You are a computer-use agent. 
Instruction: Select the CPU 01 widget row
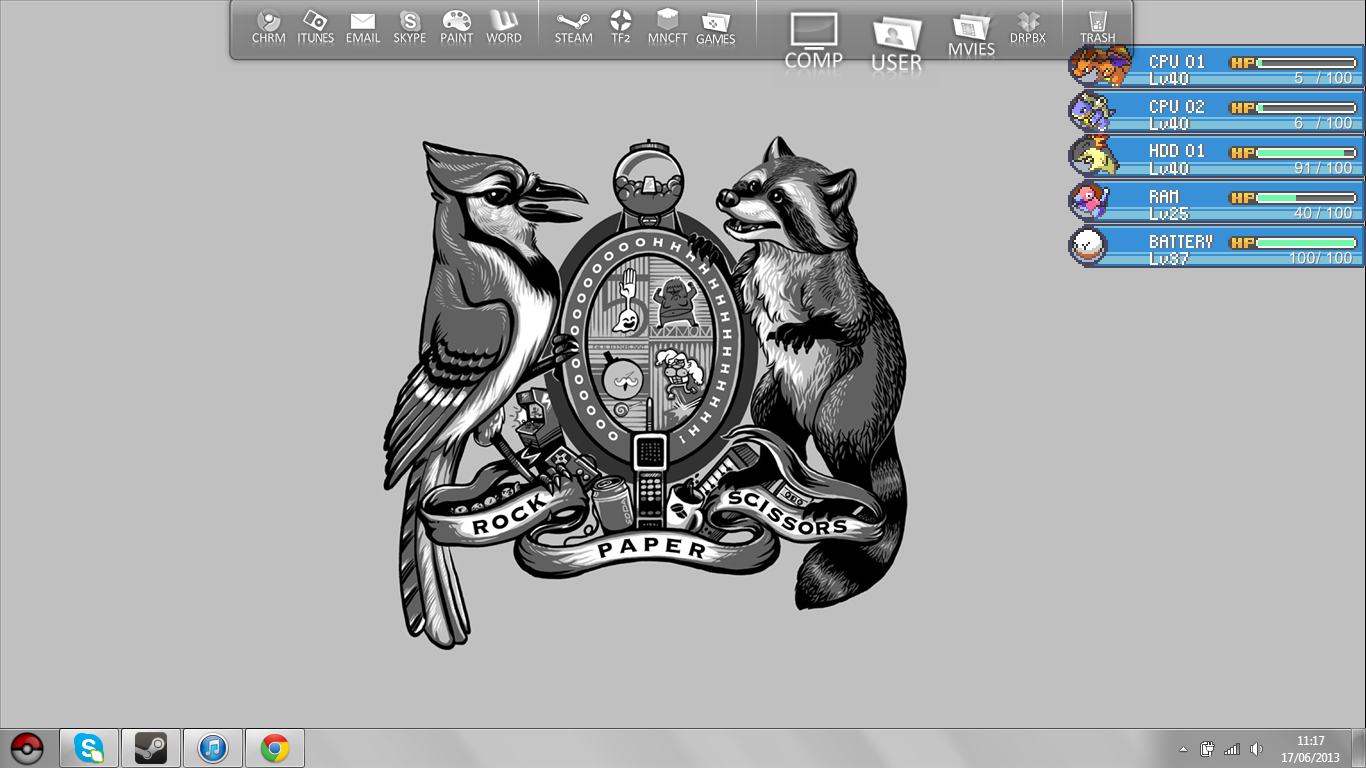pyautogui.click(x=1216, y=65)
